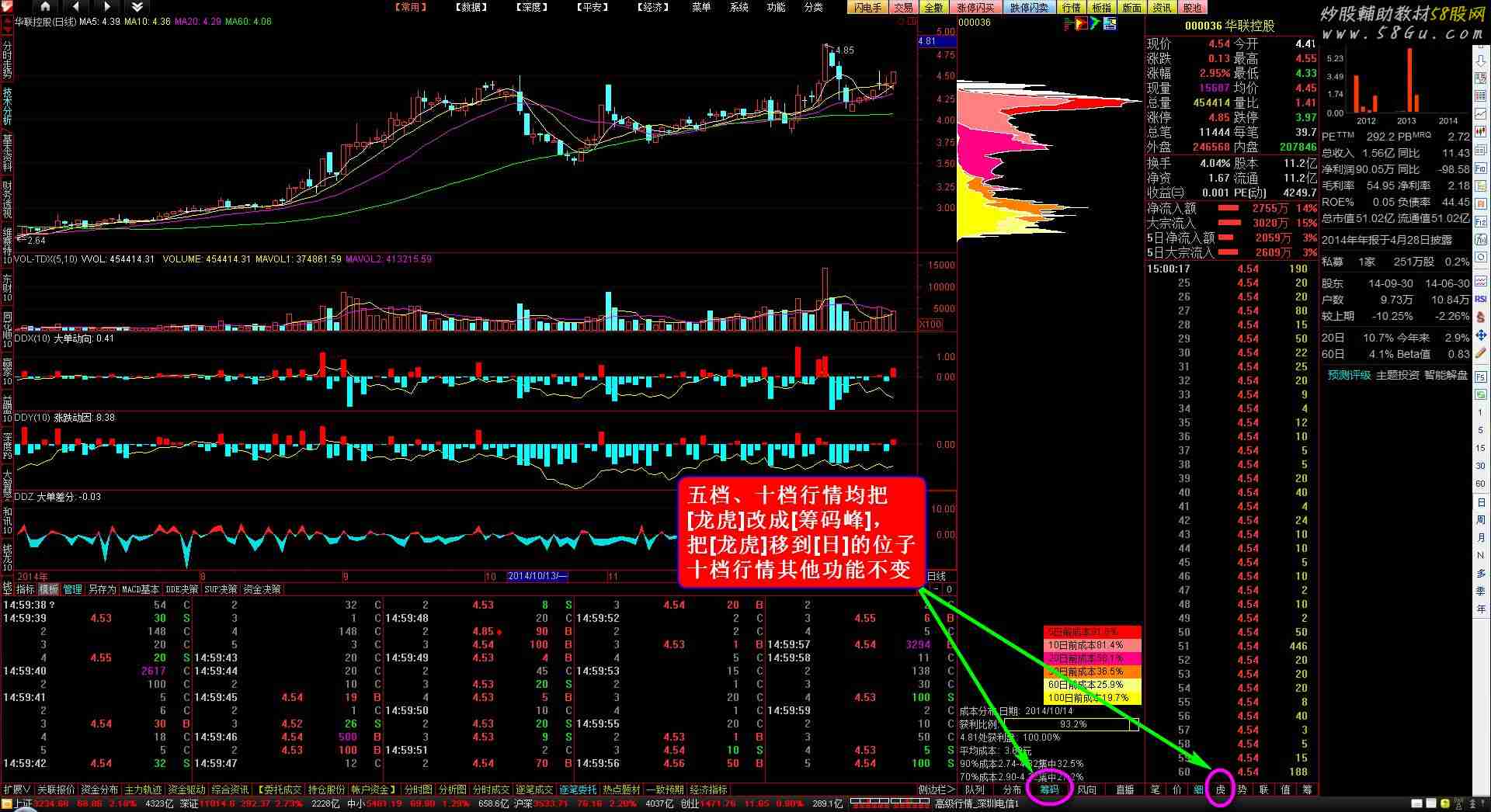Image resolution: width=1491 pixels, height=812 pixels.
Task: Open the 主题投资 link
Action: click(x=1398, y=375)
